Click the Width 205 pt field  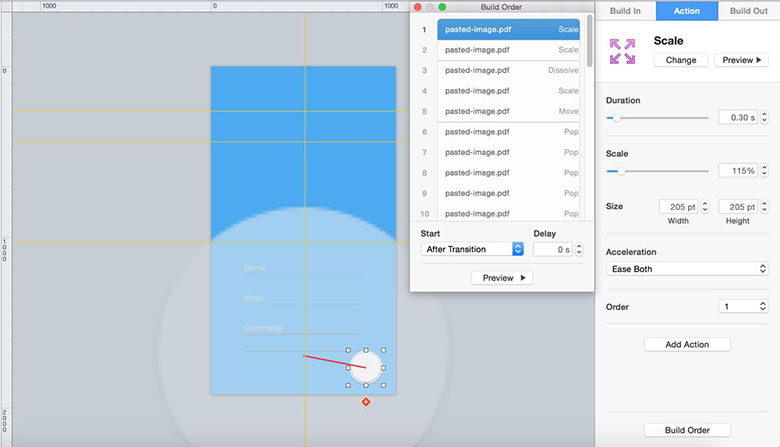(679, 206)
